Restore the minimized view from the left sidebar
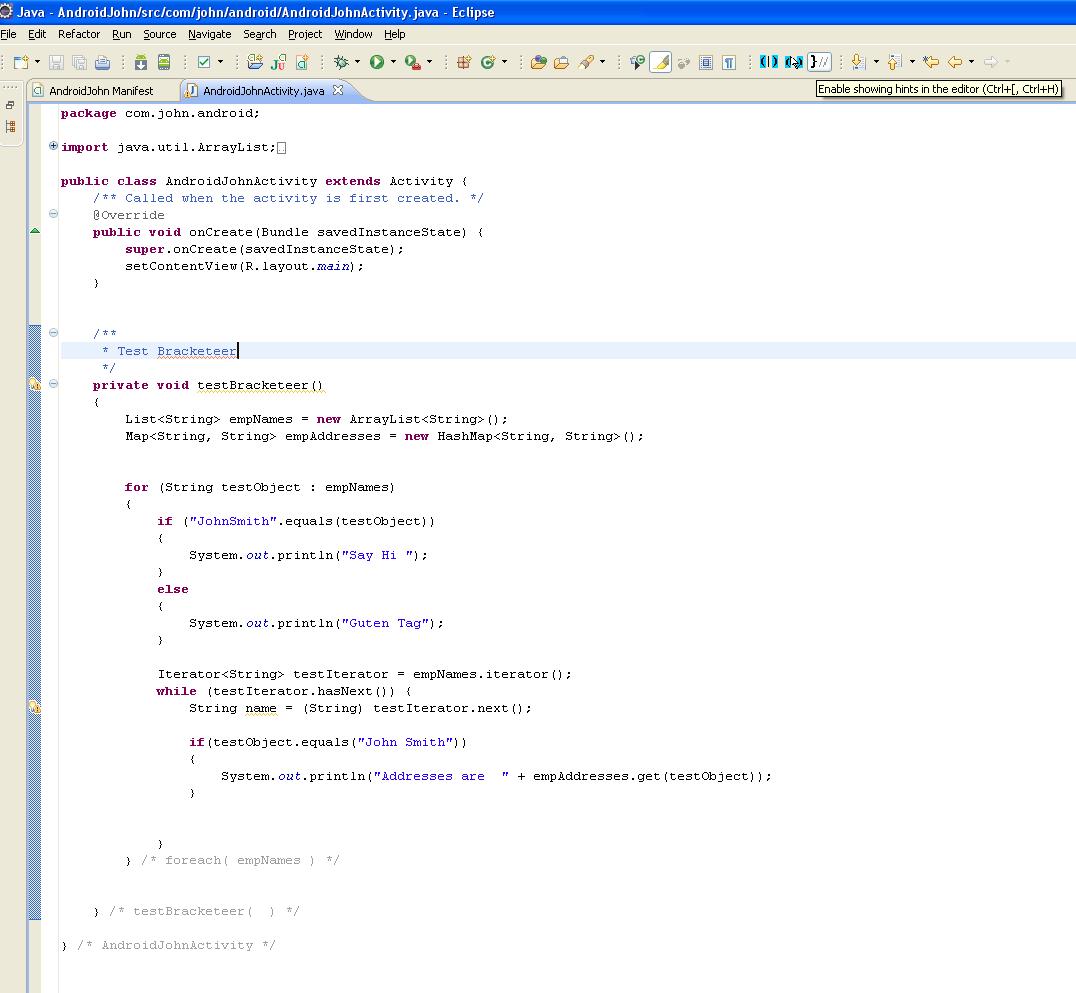 pyautogui.click(x=10, y=105)
